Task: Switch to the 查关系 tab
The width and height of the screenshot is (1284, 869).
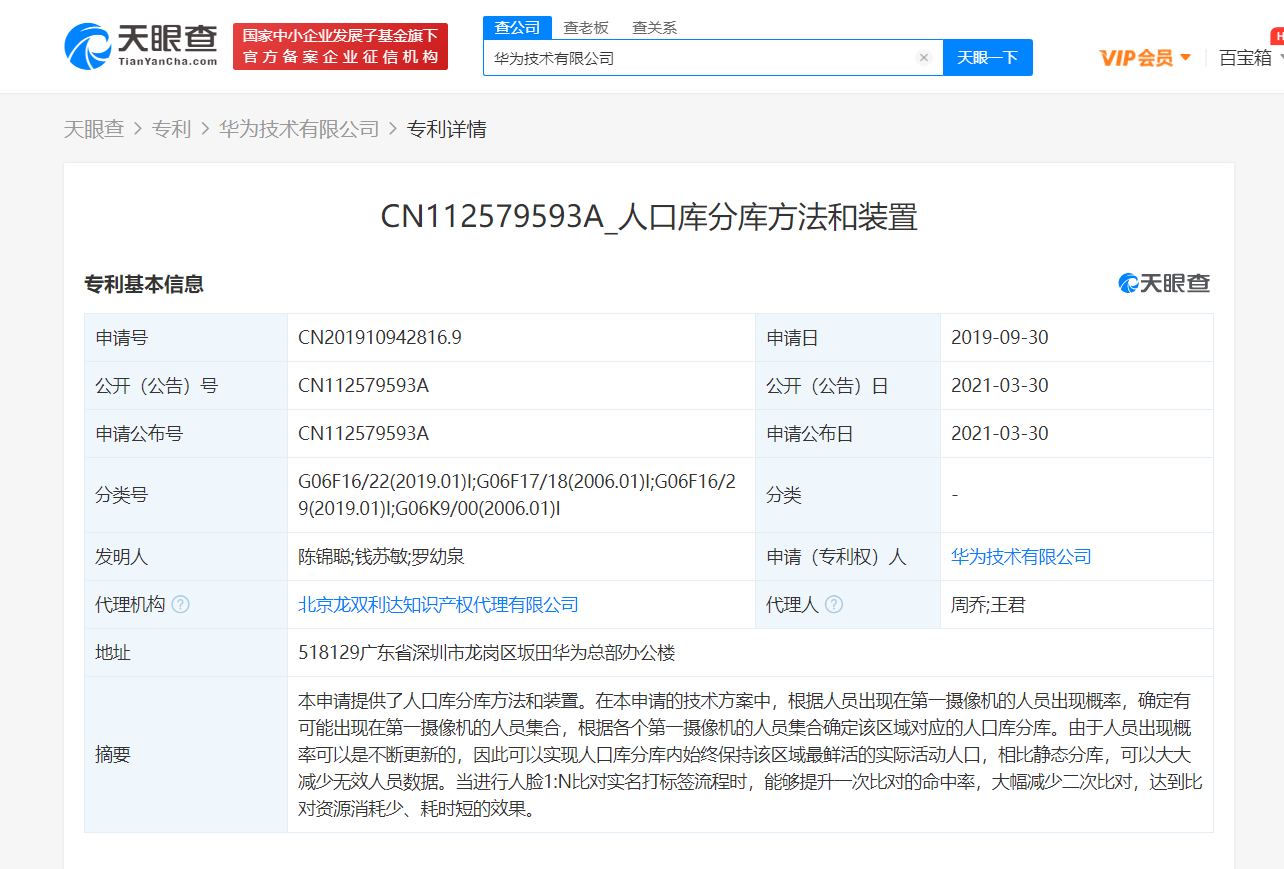Action: (x=652, y=27)
